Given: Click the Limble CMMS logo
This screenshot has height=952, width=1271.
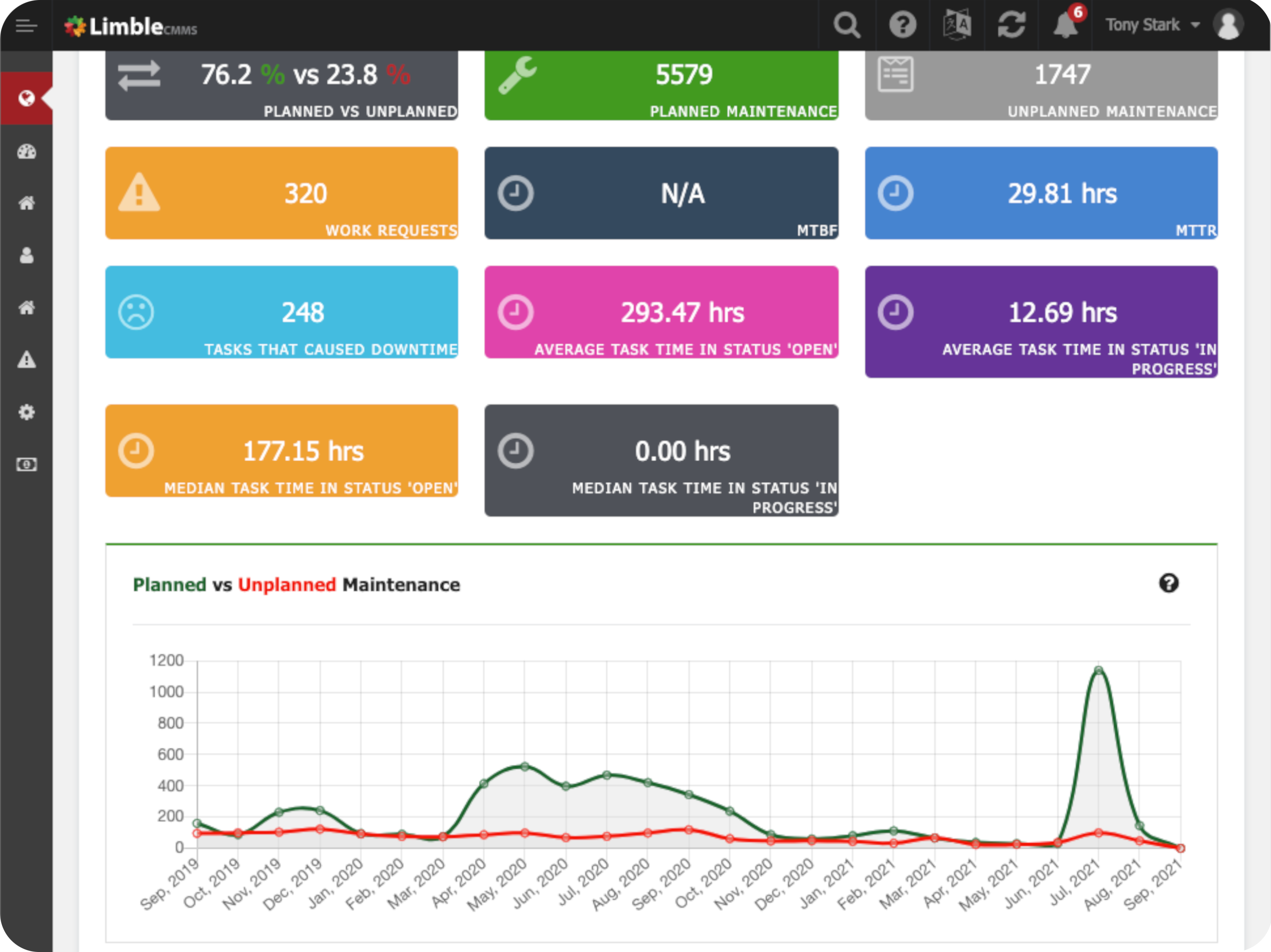Looking at the screenshot, I should [x=130, y=26].
